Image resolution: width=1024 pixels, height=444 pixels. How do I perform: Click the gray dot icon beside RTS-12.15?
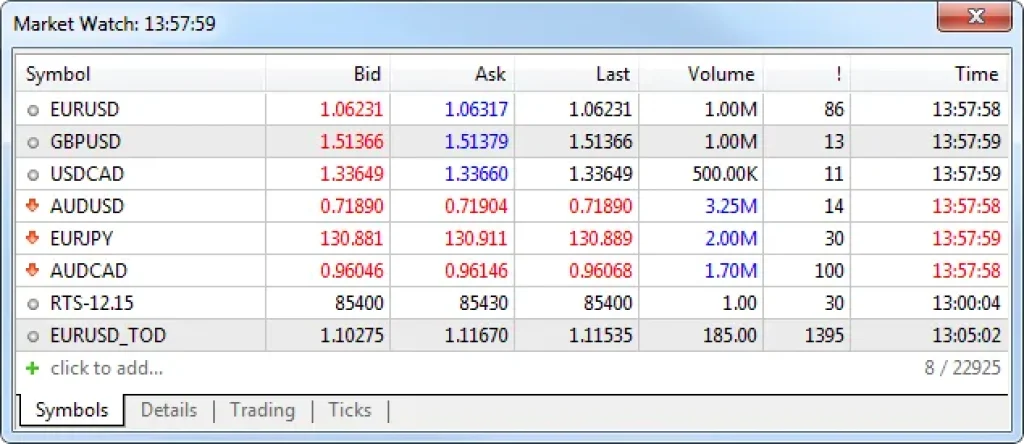(33, 304)
